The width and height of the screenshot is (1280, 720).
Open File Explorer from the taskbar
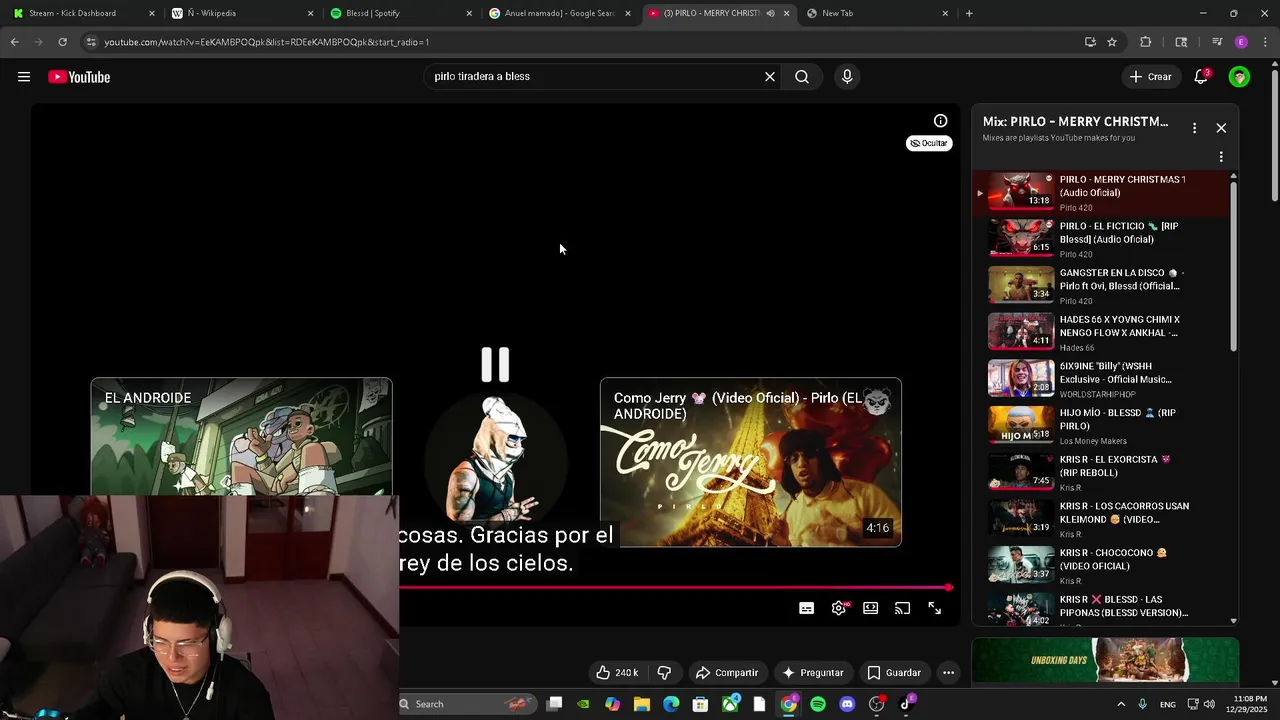(x=642, y=704)
